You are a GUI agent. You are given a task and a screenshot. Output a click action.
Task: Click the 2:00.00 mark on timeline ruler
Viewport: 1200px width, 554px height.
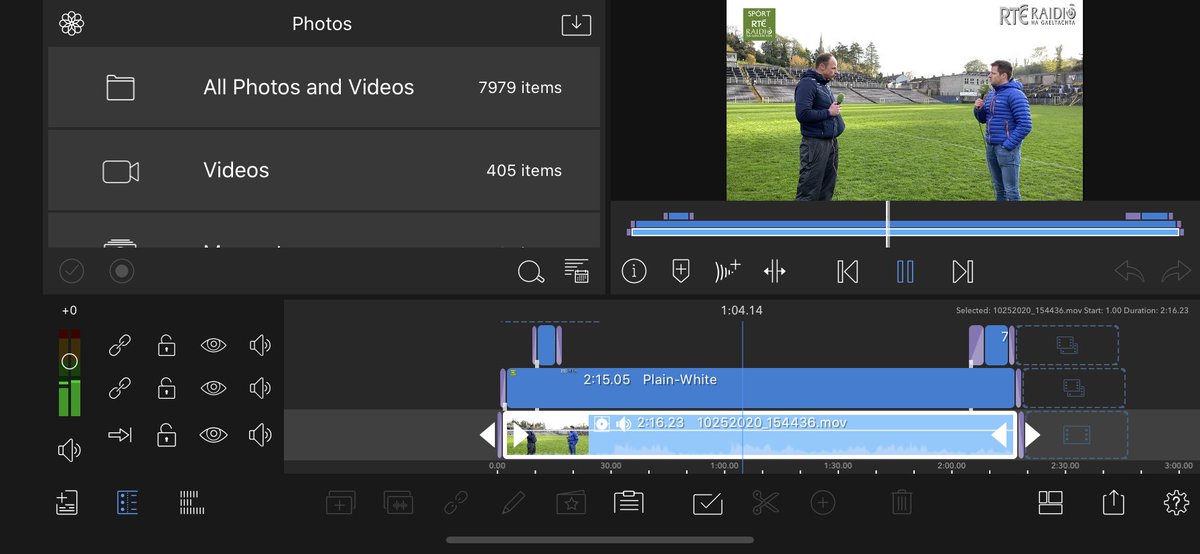951,466
